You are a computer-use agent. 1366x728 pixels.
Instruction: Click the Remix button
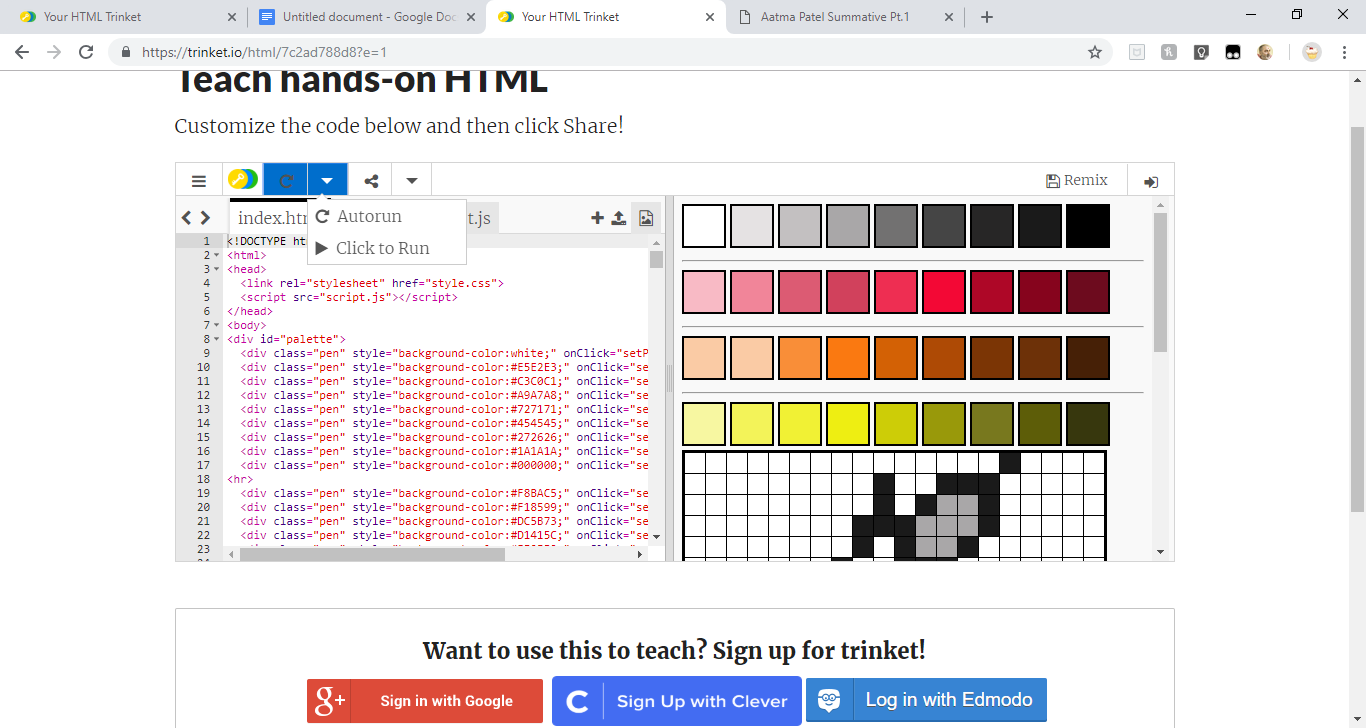coord(1077,181)
